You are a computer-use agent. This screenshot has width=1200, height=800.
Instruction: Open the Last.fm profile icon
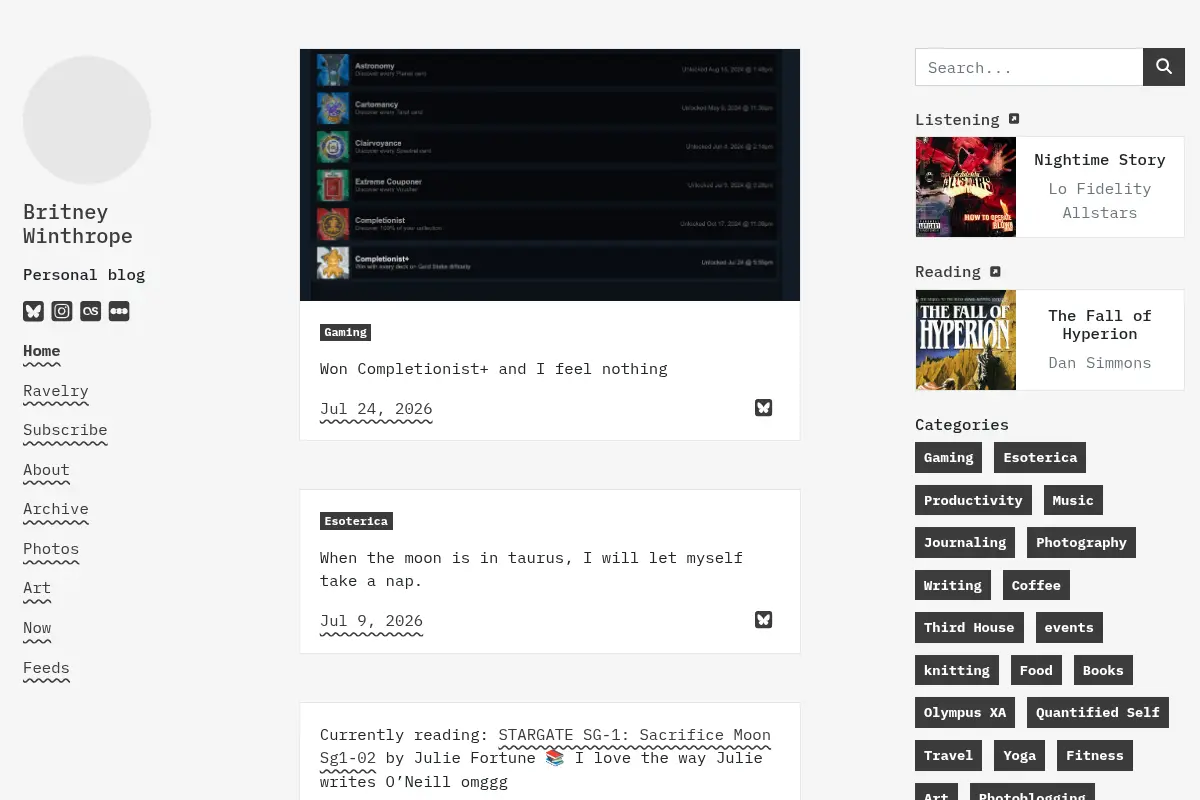90,311
